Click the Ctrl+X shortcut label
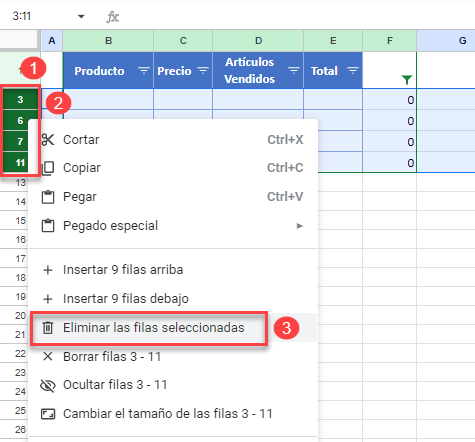This screenshot has width=475, height=442. coord(285,140)
